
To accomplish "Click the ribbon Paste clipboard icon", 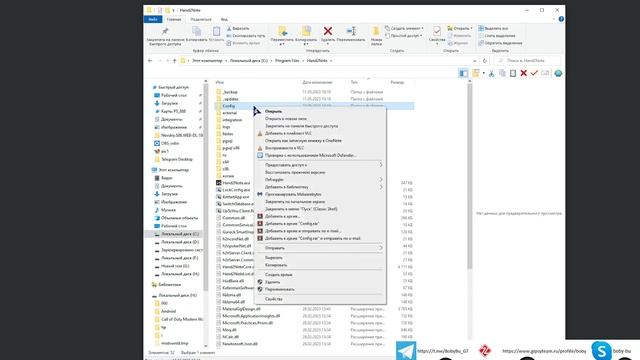I will [216, 31].
